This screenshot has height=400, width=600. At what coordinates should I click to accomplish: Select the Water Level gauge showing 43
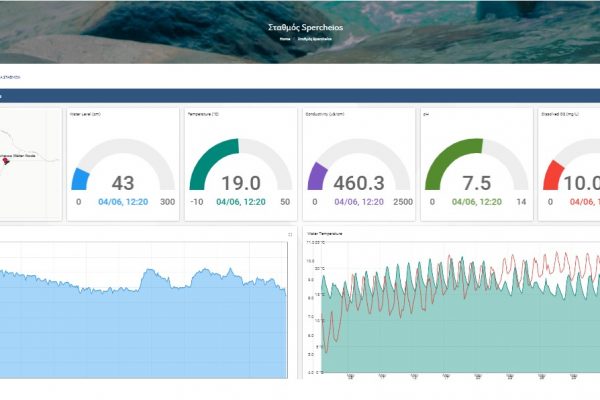click(123, 165)
